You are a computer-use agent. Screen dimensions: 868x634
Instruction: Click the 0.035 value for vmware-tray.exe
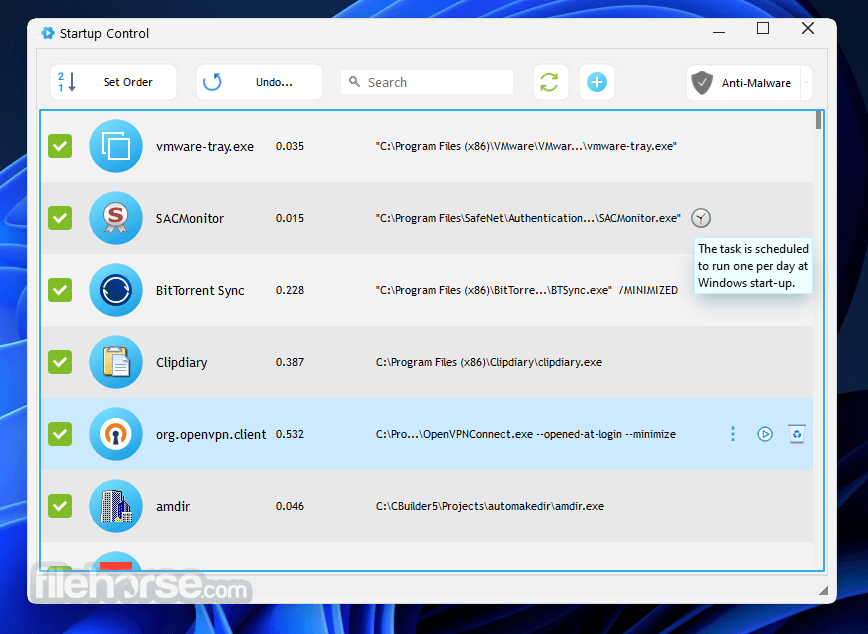tap(290, 146)
